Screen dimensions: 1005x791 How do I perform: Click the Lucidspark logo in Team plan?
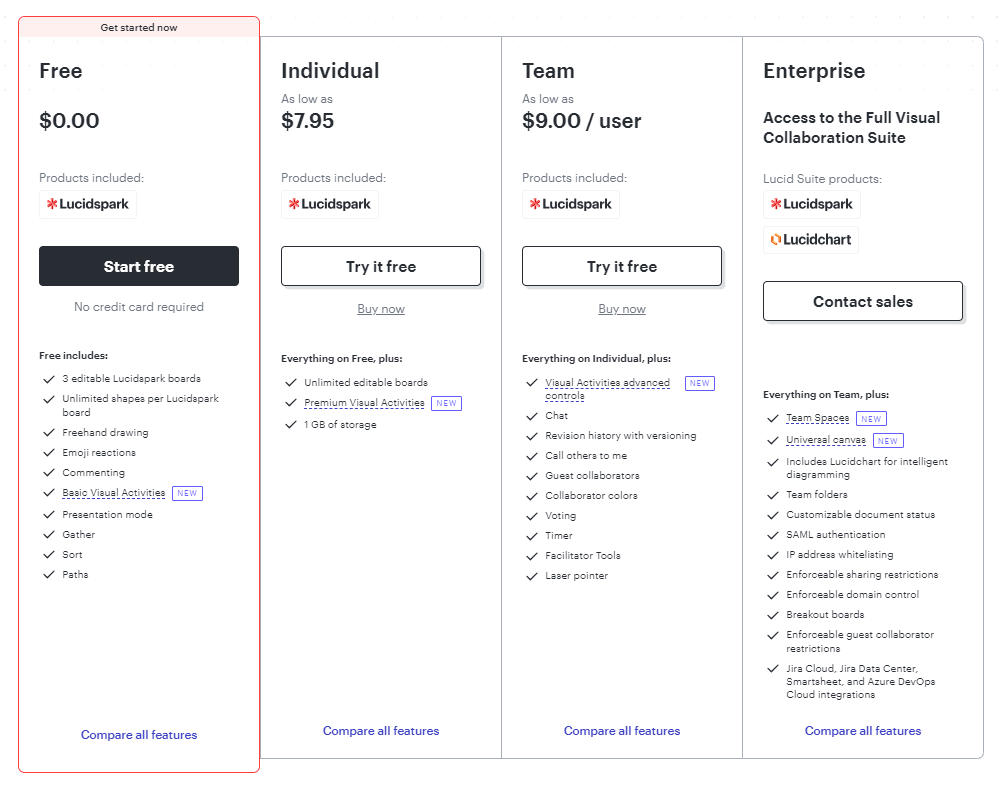pos(571,204)
